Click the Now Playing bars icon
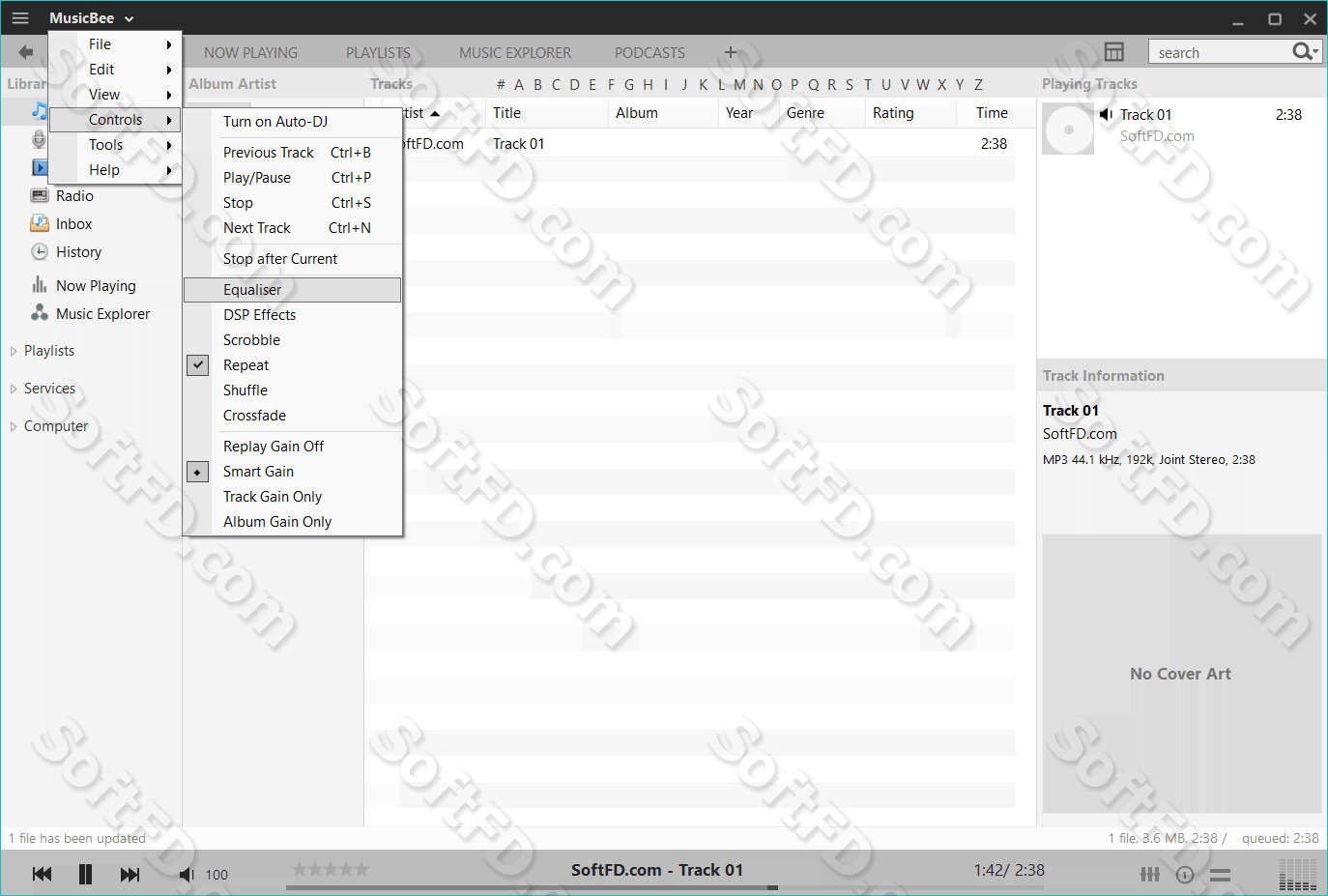 (40, 285)
